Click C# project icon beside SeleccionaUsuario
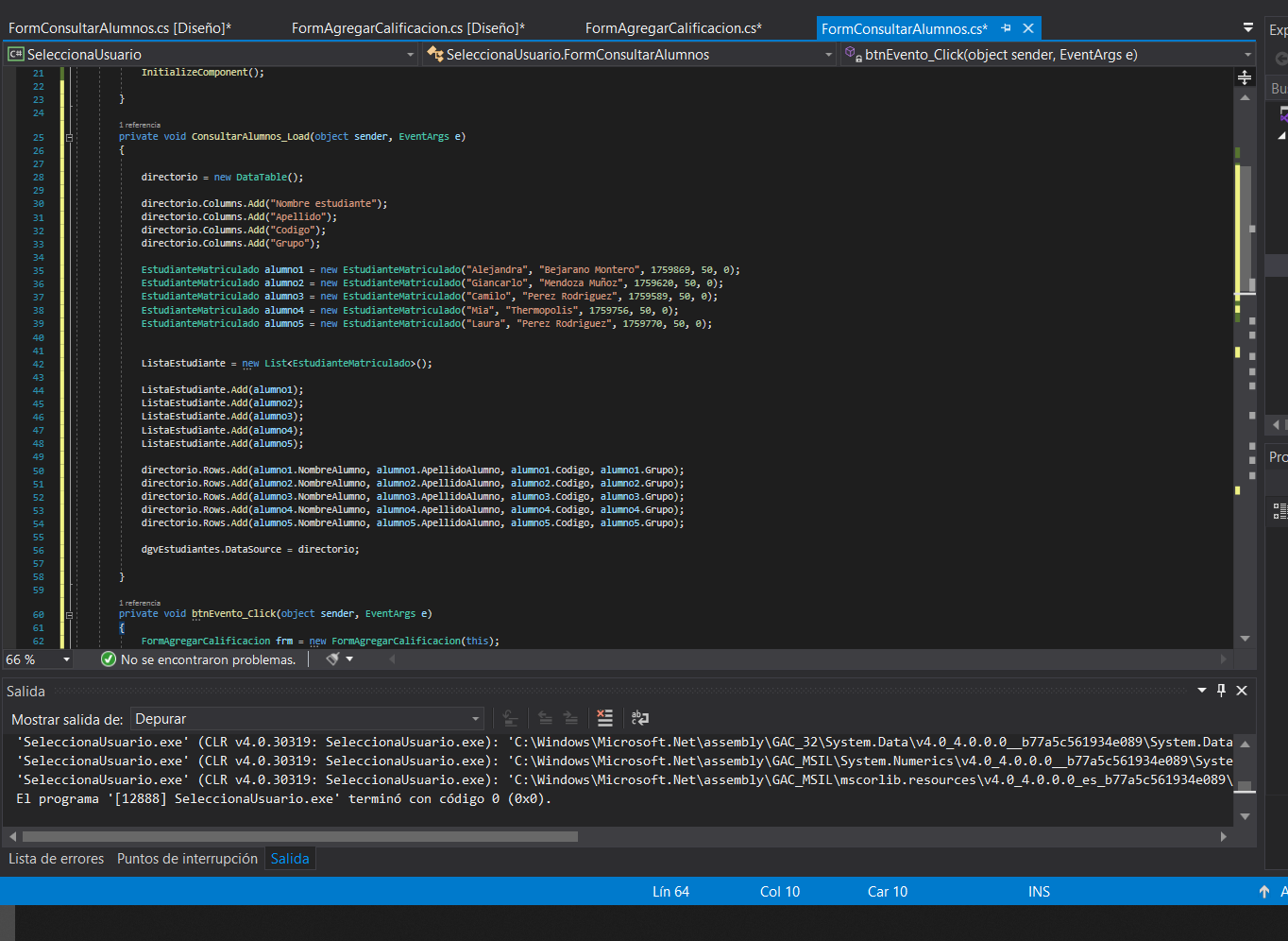The width and height of the screenshot is (1288, 941). [x=15, y=55]
